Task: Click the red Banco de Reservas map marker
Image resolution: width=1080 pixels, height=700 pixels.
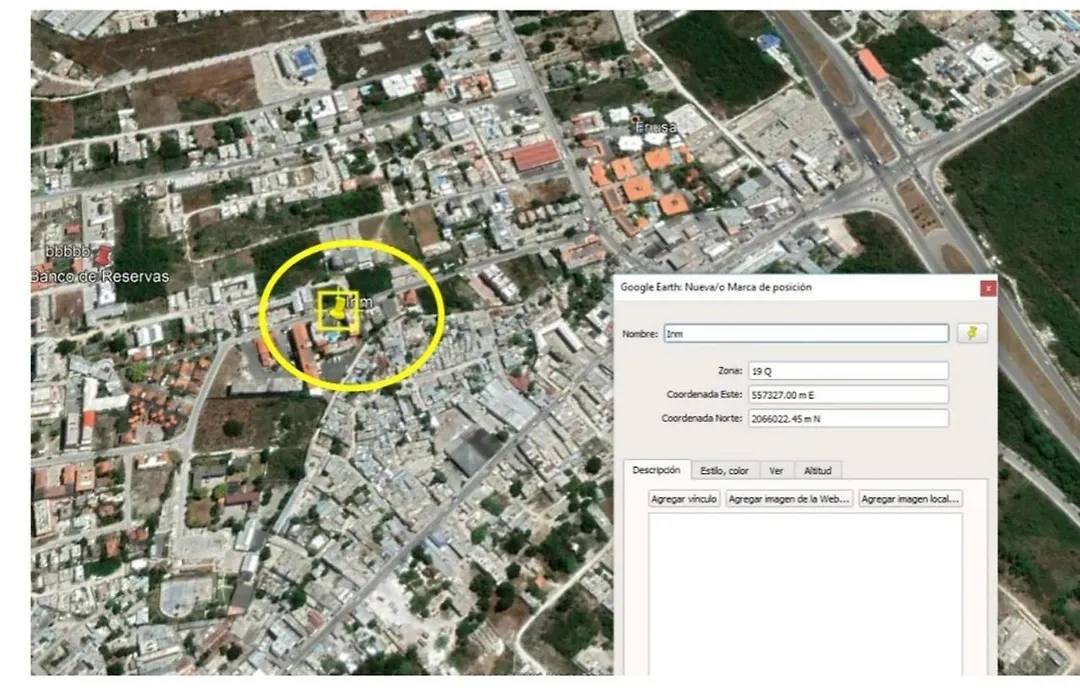Action: click(x=103, y=256)
